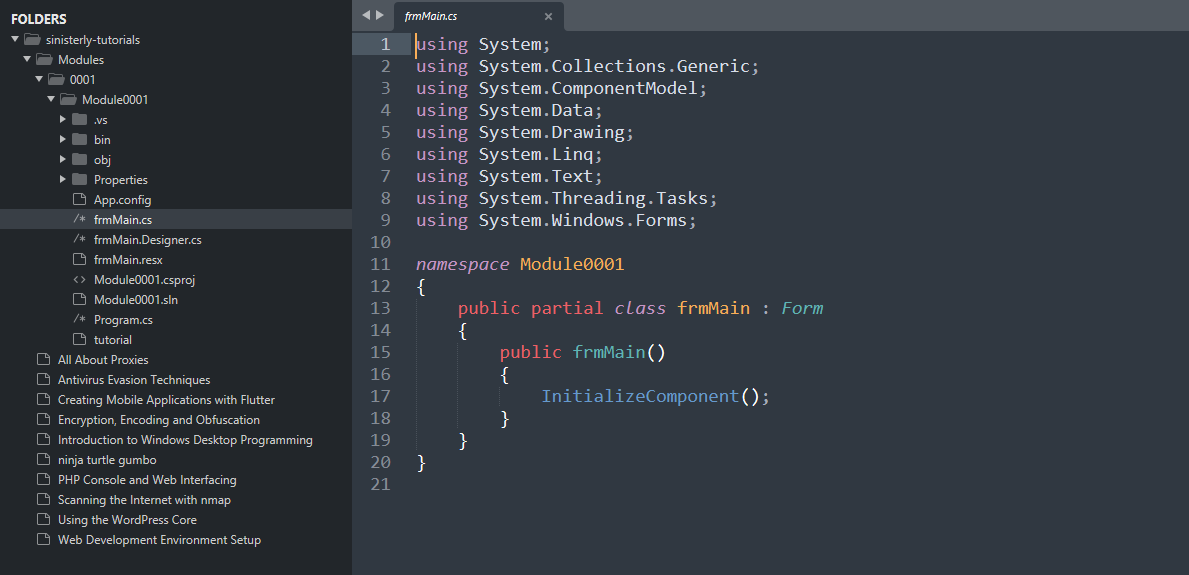Click the ninja turtle gumbo file icon

(43, 460)
